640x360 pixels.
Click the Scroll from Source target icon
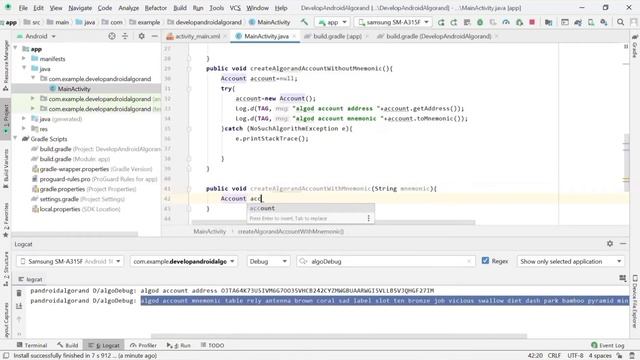[x=112, y=36]
